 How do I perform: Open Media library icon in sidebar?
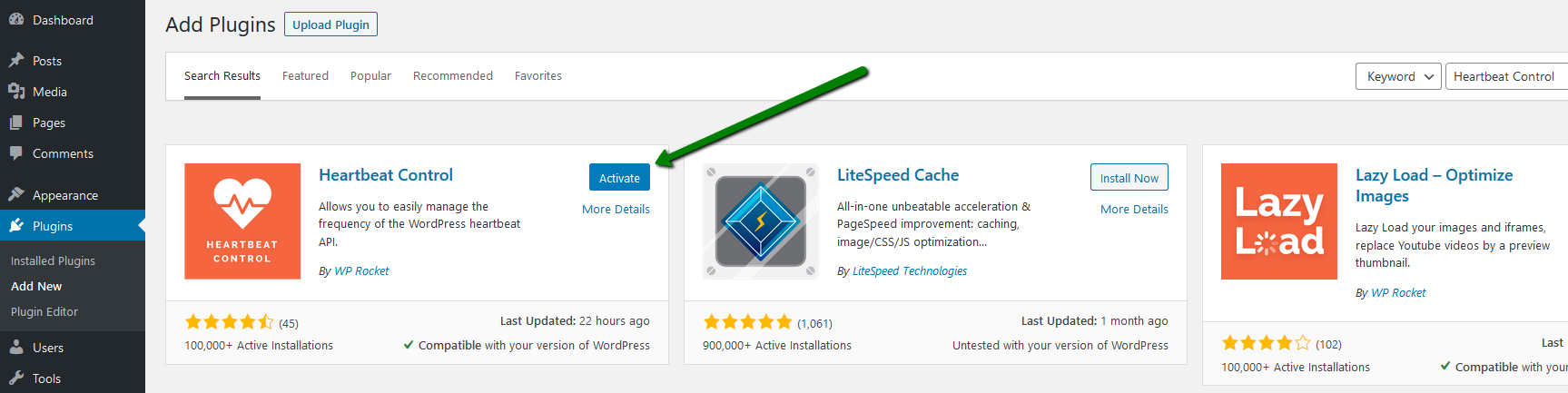tap(16, 92)
